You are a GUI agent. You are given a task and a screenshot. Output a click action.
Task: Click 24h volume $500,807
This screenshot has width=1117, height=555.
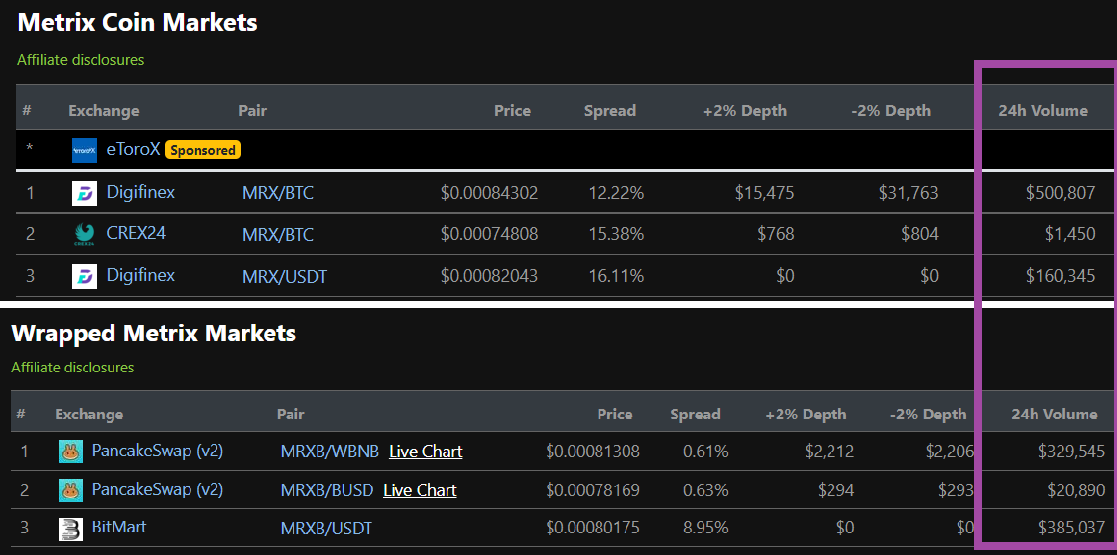[1060, 193]
